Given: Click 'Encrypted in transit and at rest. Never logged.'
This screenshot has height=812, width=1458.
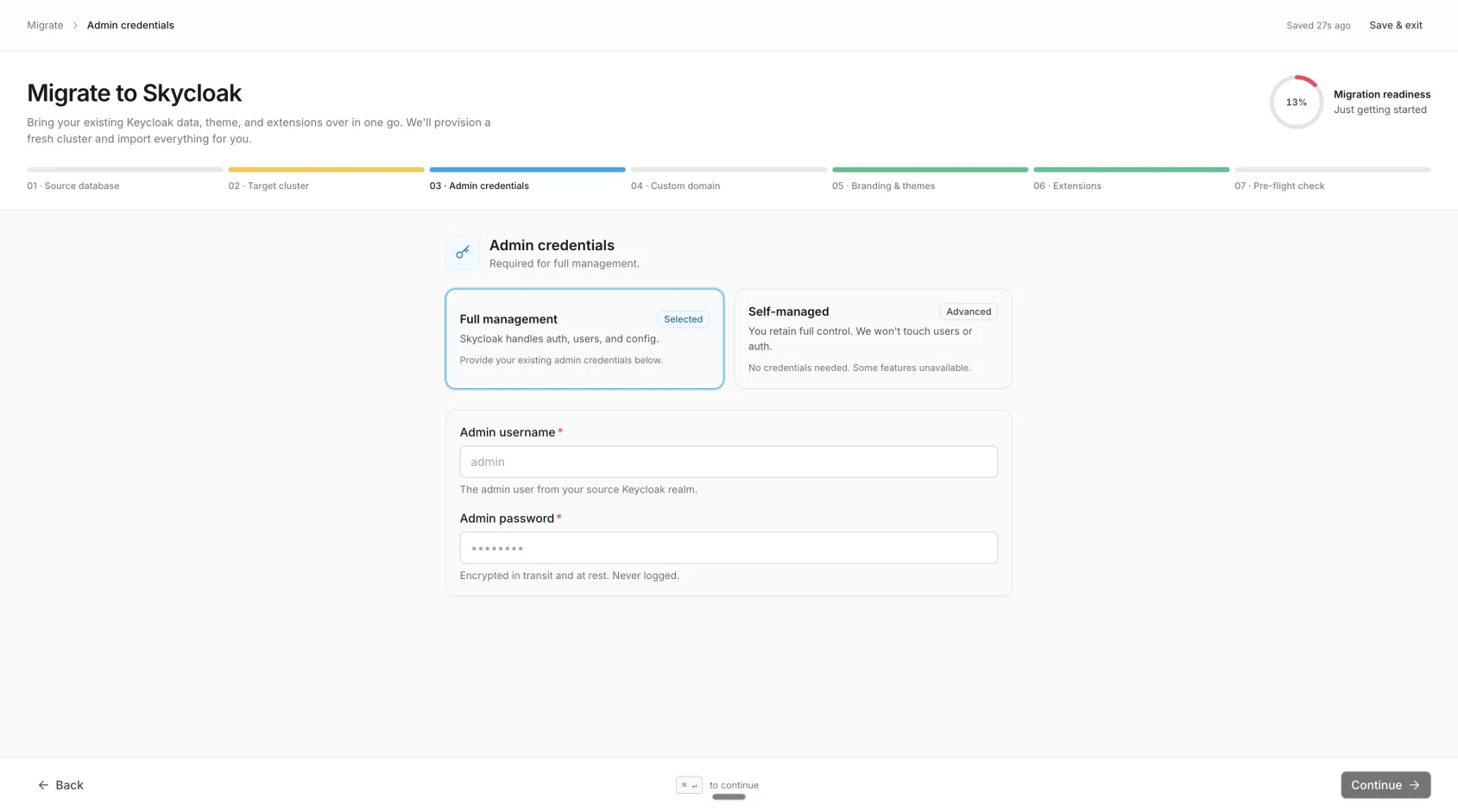Looking at the screenshot, I should (x=569, y=576).
